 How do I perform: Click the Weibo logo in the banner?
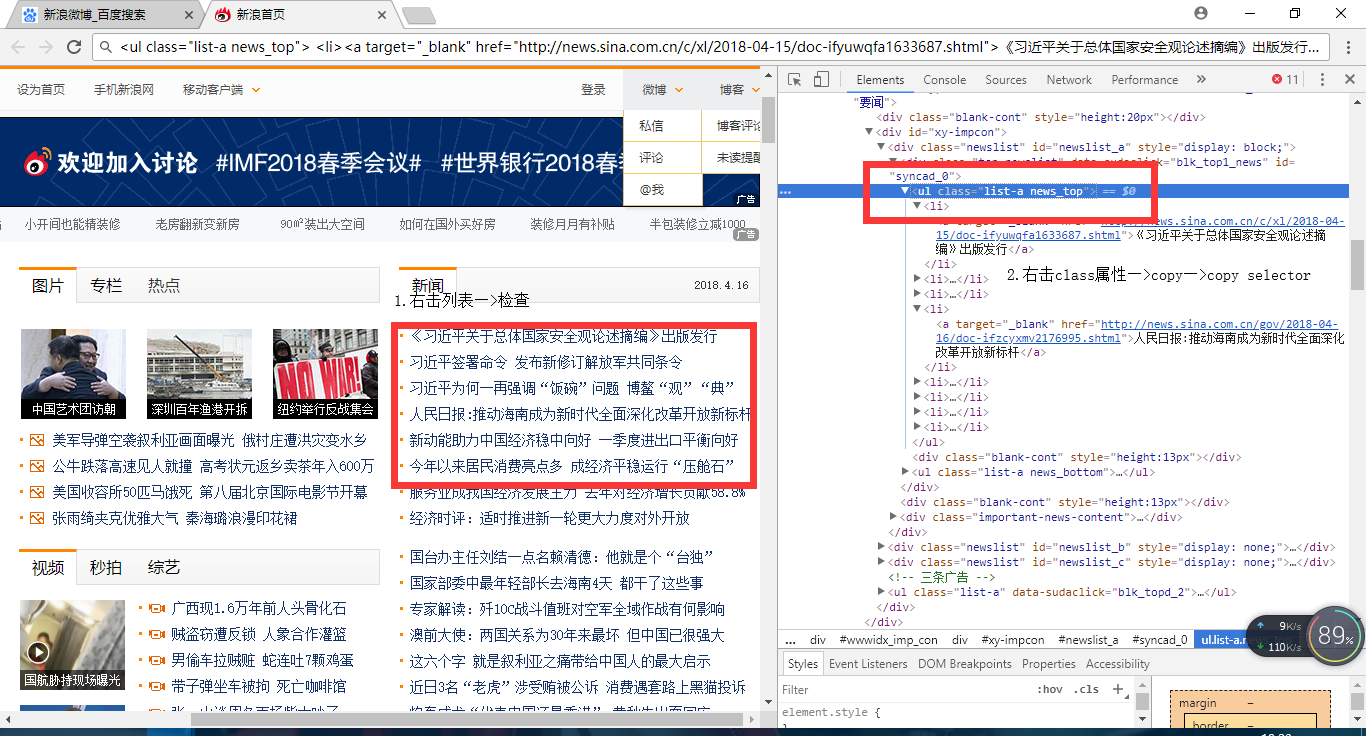(x=37, y=162)
